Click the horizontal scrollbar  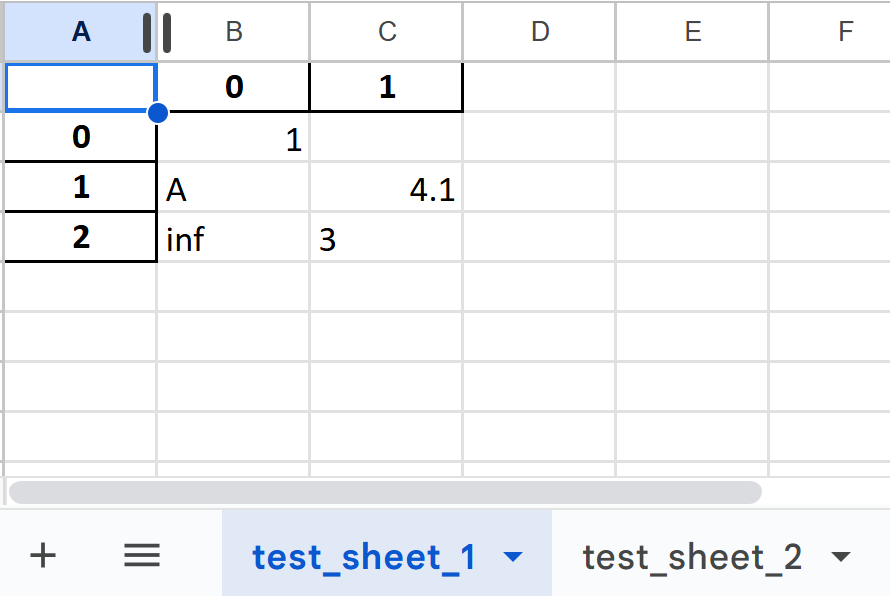(x=385, y=492)
